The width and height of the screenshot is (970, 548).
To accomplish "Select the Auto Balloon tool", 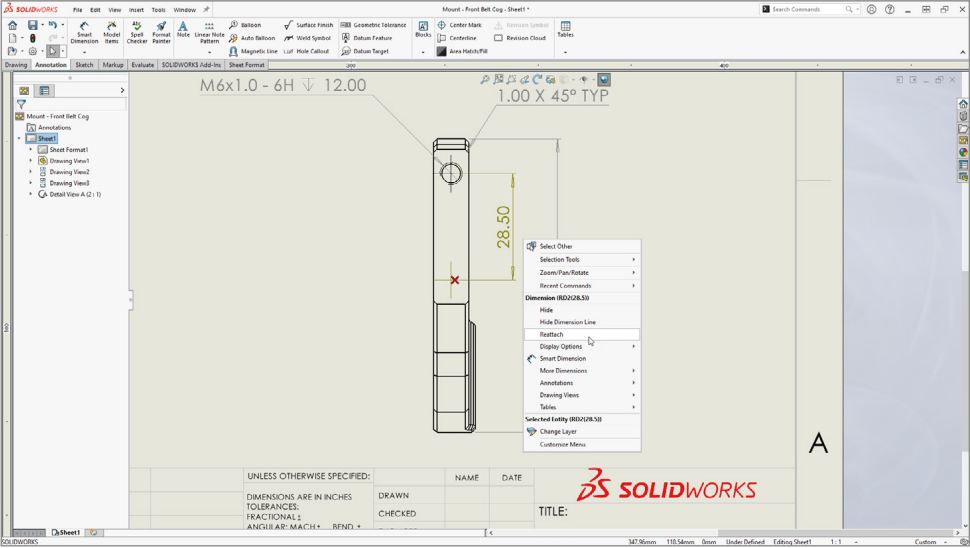I will point(252,38).
